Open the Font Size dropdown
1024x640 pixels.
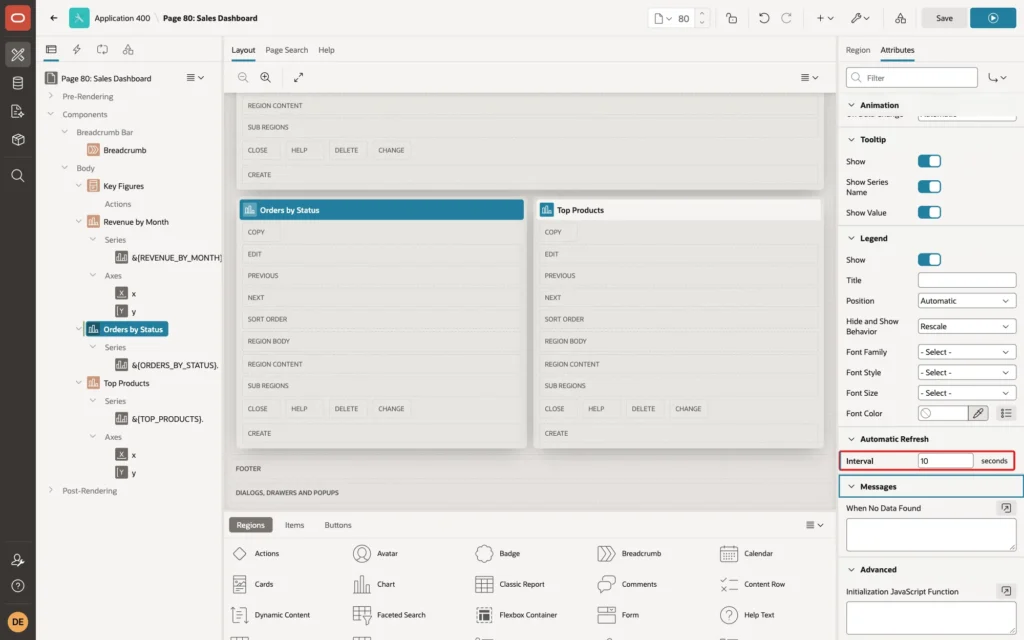[967, 393]
